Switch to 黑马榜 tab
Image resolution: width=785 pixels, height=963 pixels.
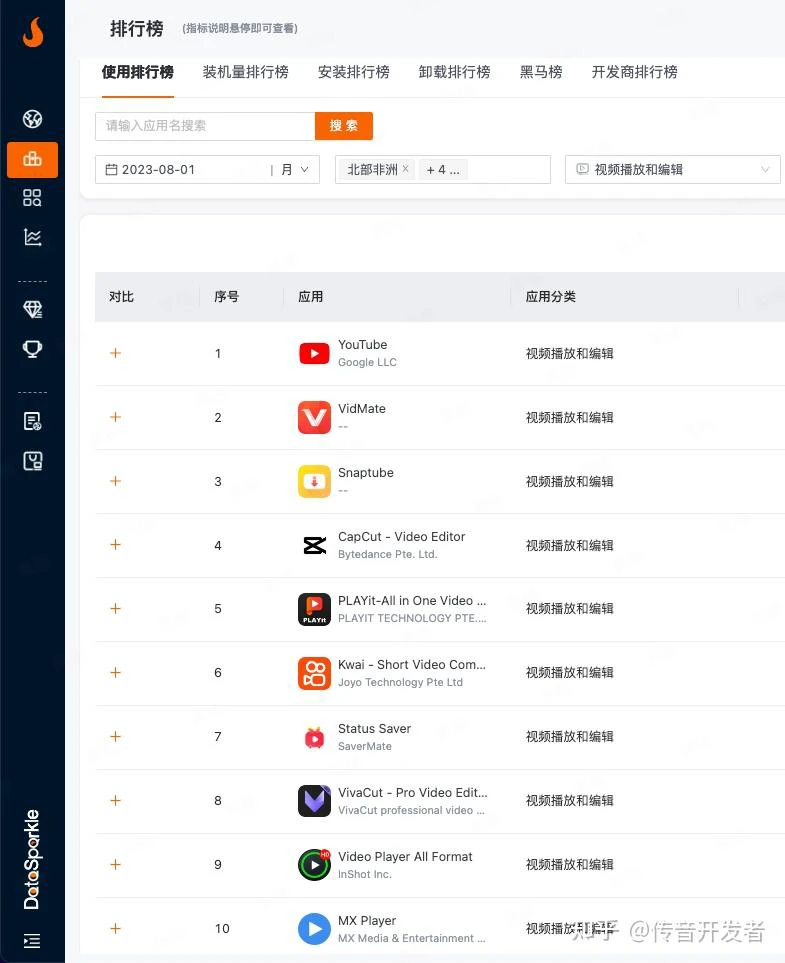pyautogui.click(x=541, y=72)
